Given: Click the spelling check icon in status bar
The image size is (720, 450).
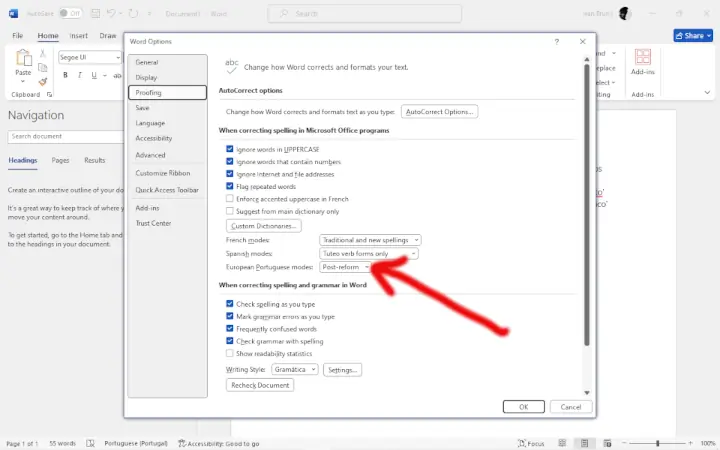Looking at the screenshot, I should pos(90,443).
